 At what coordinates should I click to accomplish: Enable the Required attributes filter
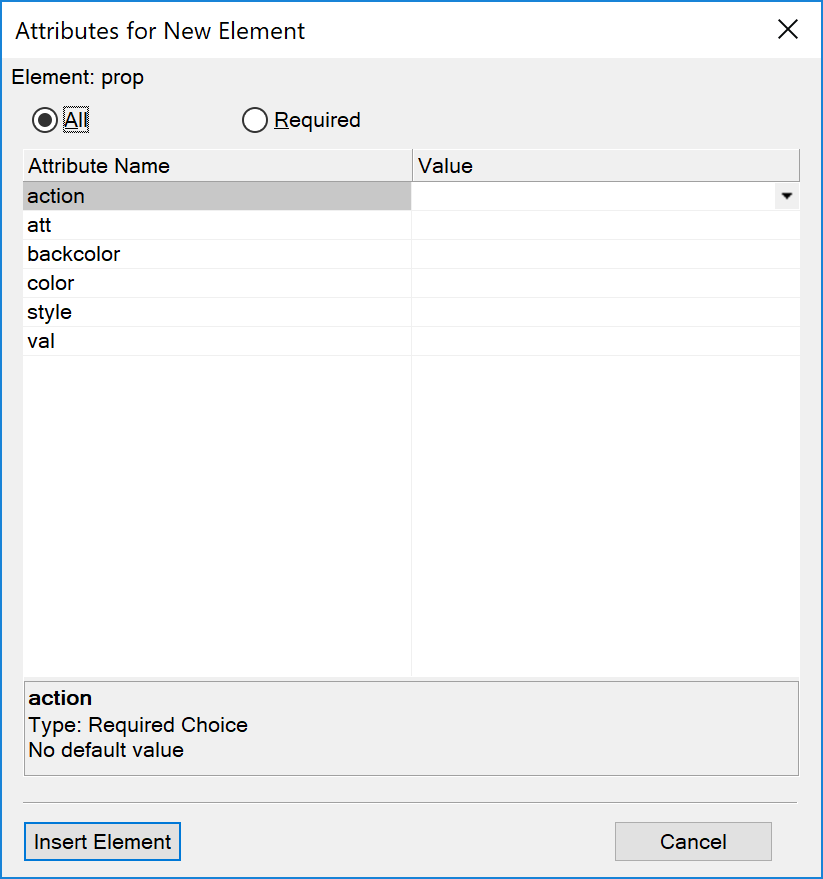(x=255, y=119)
